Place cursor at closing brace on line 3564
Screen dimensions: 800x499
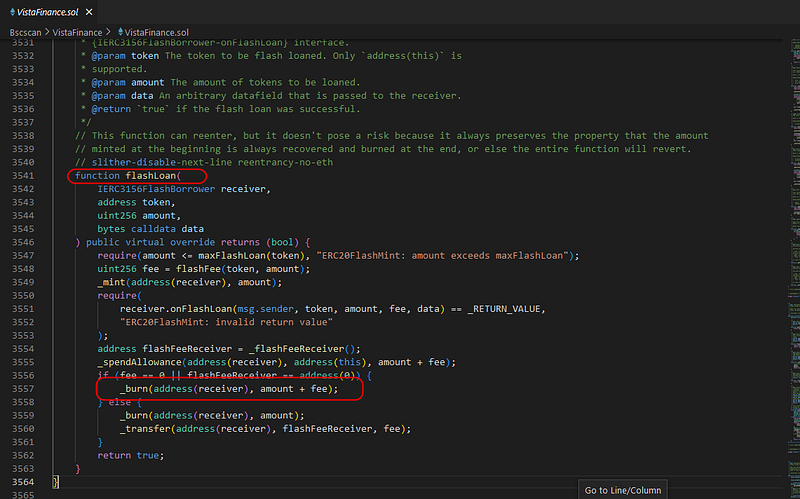[x=56, y=481]
